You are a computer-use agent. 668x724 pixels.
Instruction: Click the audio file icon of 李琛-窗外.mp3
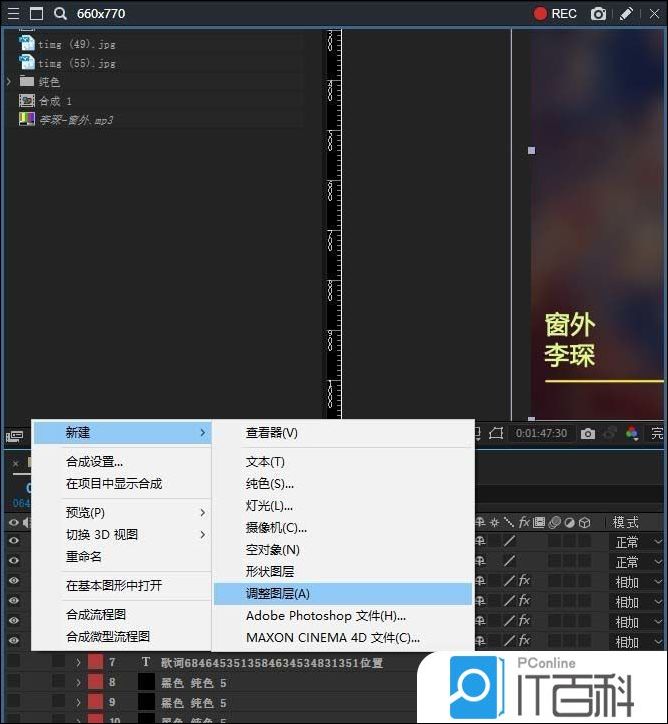point(27,119)
